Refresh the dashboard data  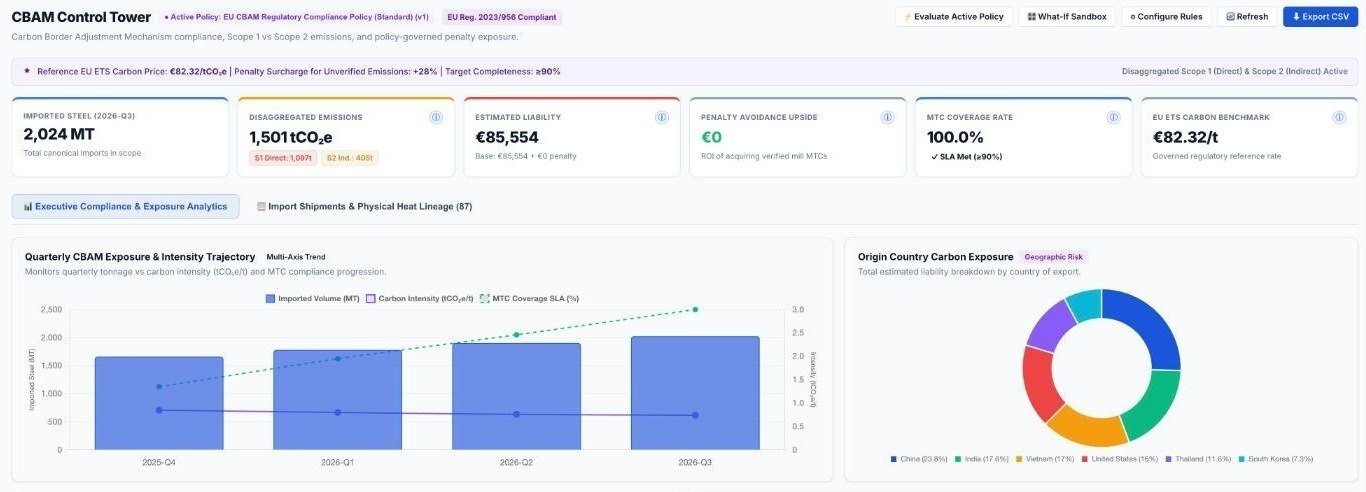(x=1247, y=17)
